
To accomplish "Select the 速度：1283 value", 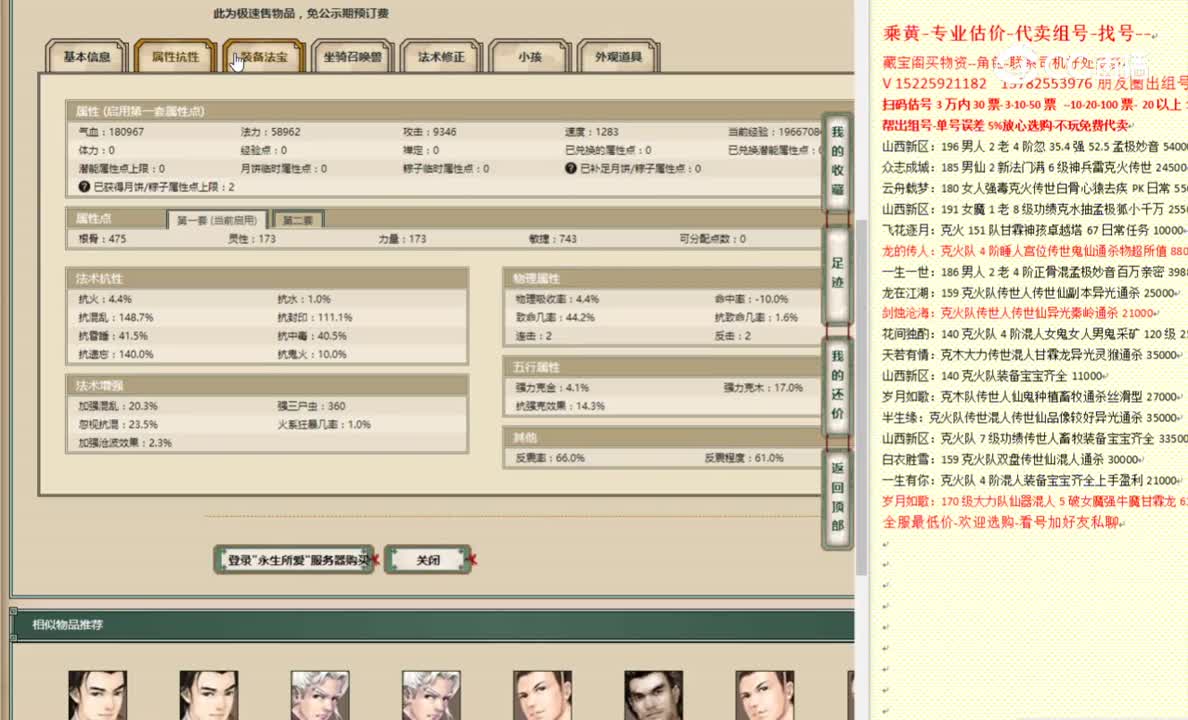I will (x=592, y=132).
